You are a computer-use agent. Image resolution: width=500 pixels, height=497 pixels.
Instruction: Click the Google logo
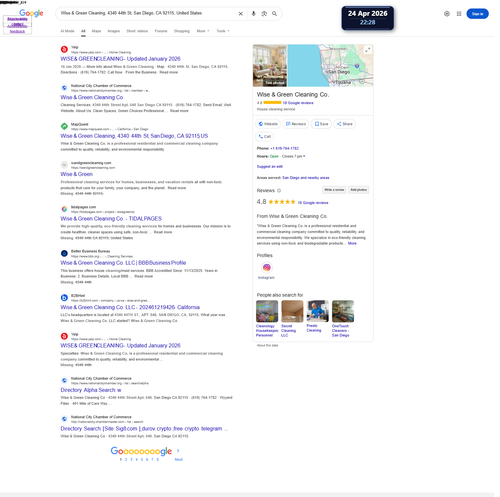[x=31, y=13]
